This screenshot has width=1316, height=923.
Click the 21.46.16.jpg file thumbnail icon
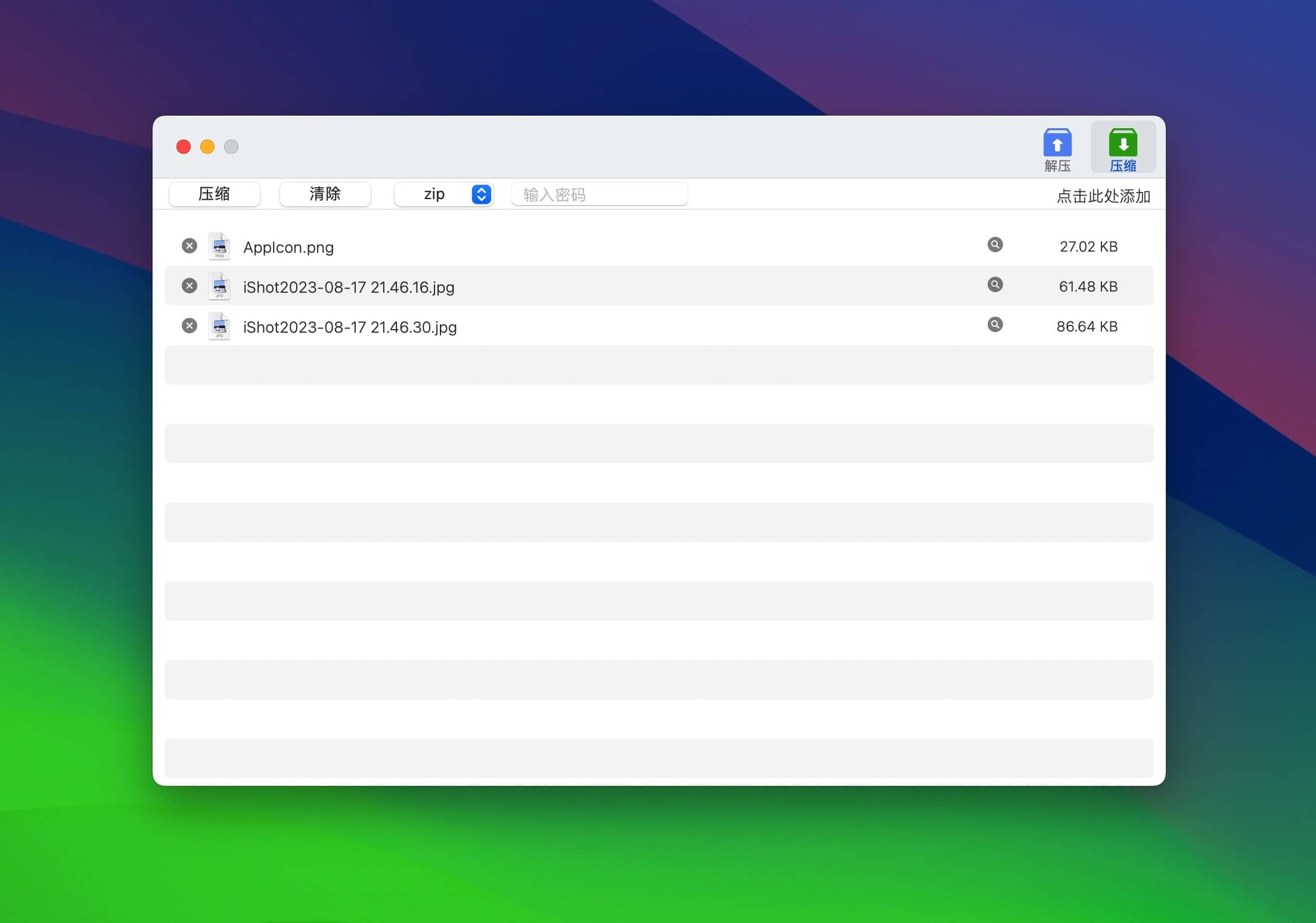pos(219,286)
